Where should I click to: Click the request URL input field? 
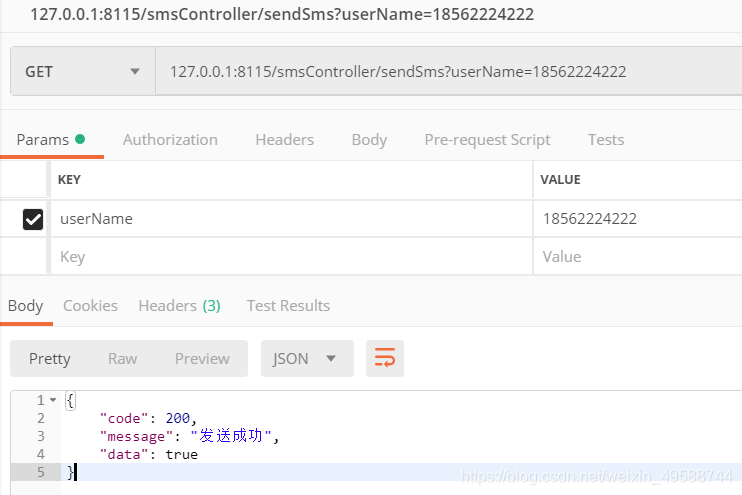click(449, 71)
